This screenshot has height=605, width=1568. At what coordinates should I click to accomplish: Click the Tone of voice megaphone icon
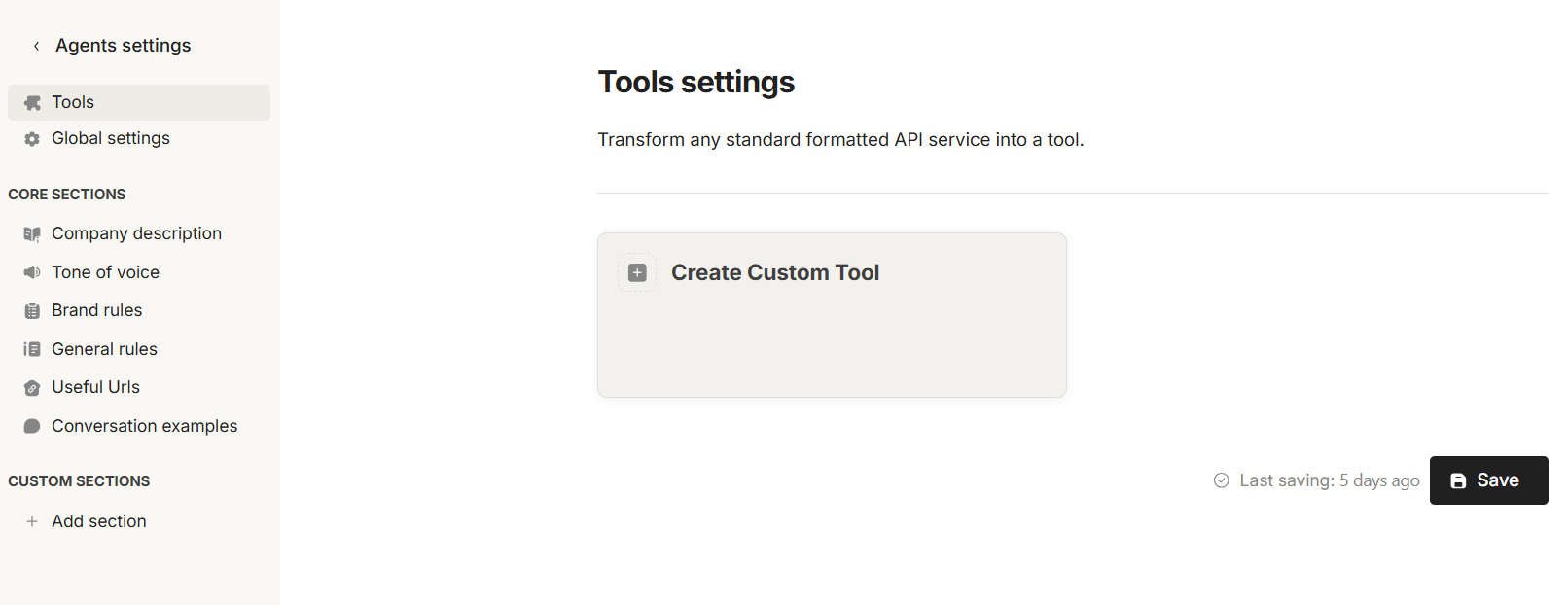32,272
